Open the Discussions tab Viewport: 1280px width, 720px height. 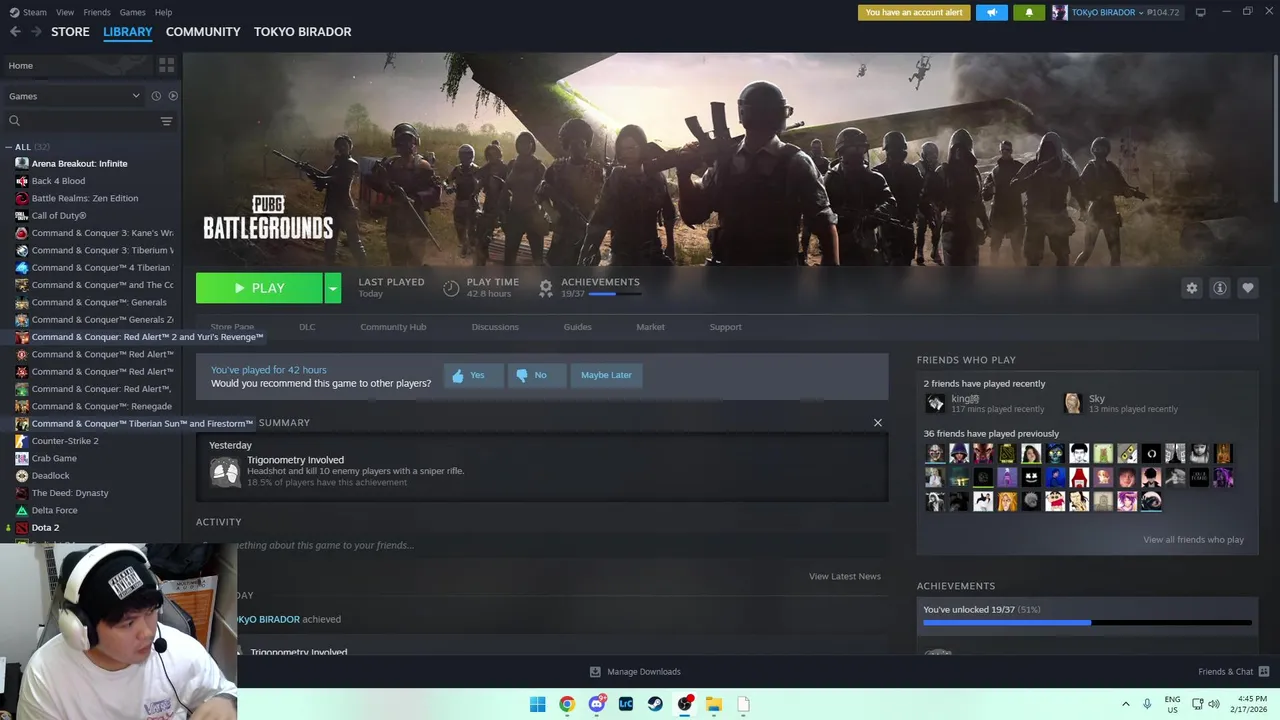[495, 327]
